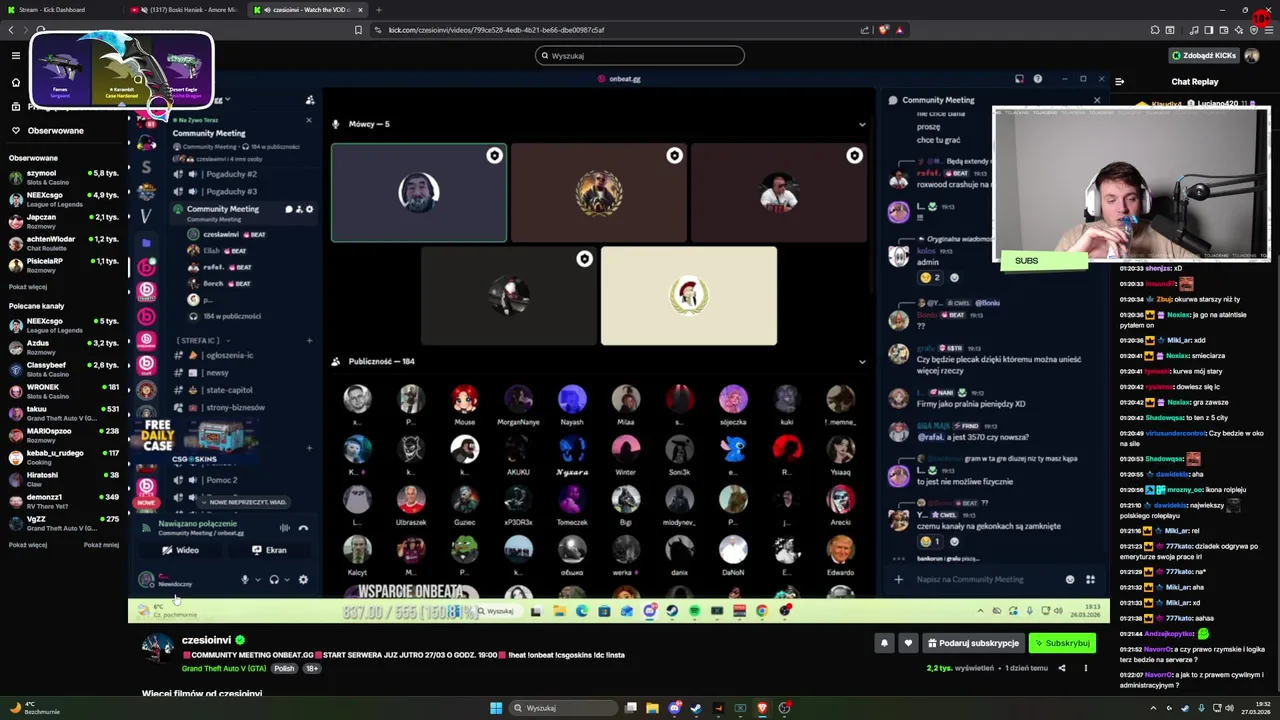Select Pogaduchy #3 voice channel
The width and height of the screenshot is (1280, 720).
coord(231,191)
